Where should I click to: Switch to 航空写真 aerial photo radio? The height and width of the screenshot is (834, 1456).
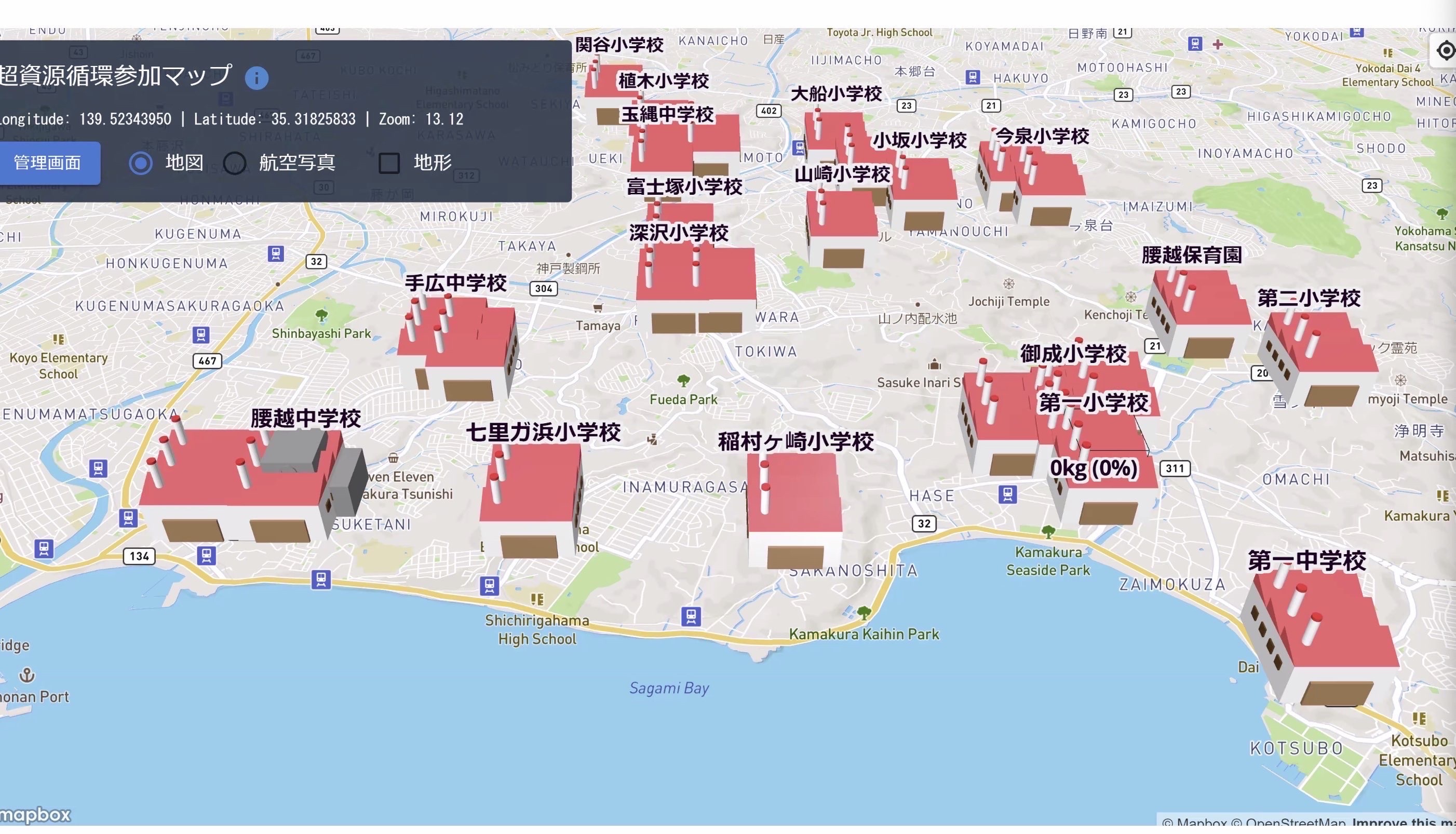point(234,163)
